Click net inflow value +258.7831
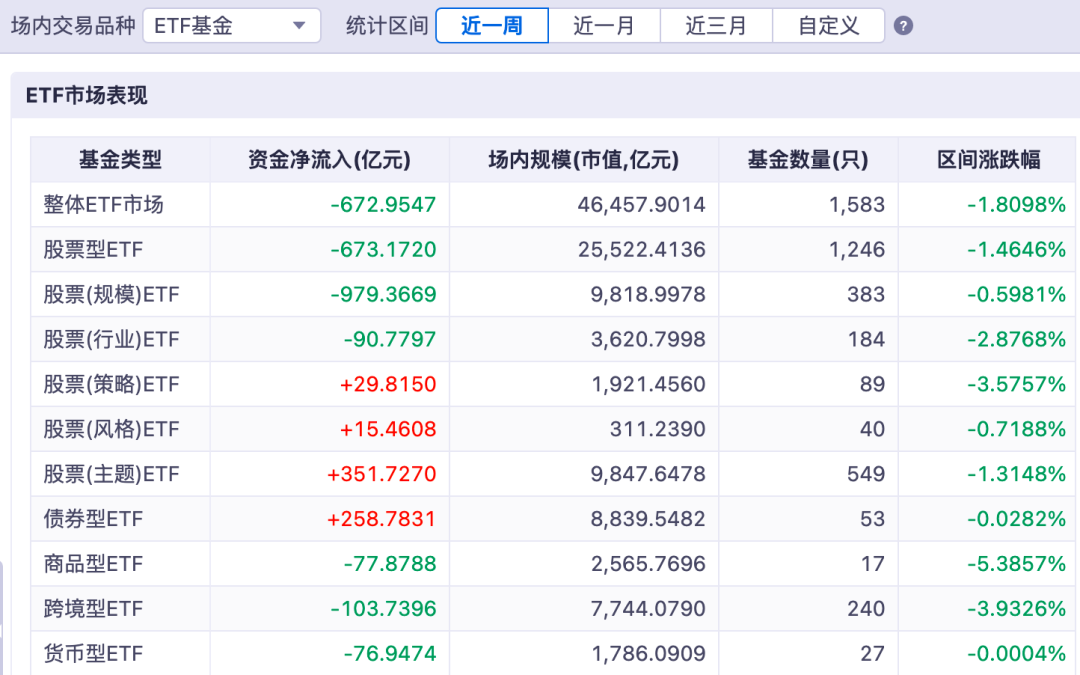Image resolution: width=1080 pixels, height=675 pixels. pos(382,519)
